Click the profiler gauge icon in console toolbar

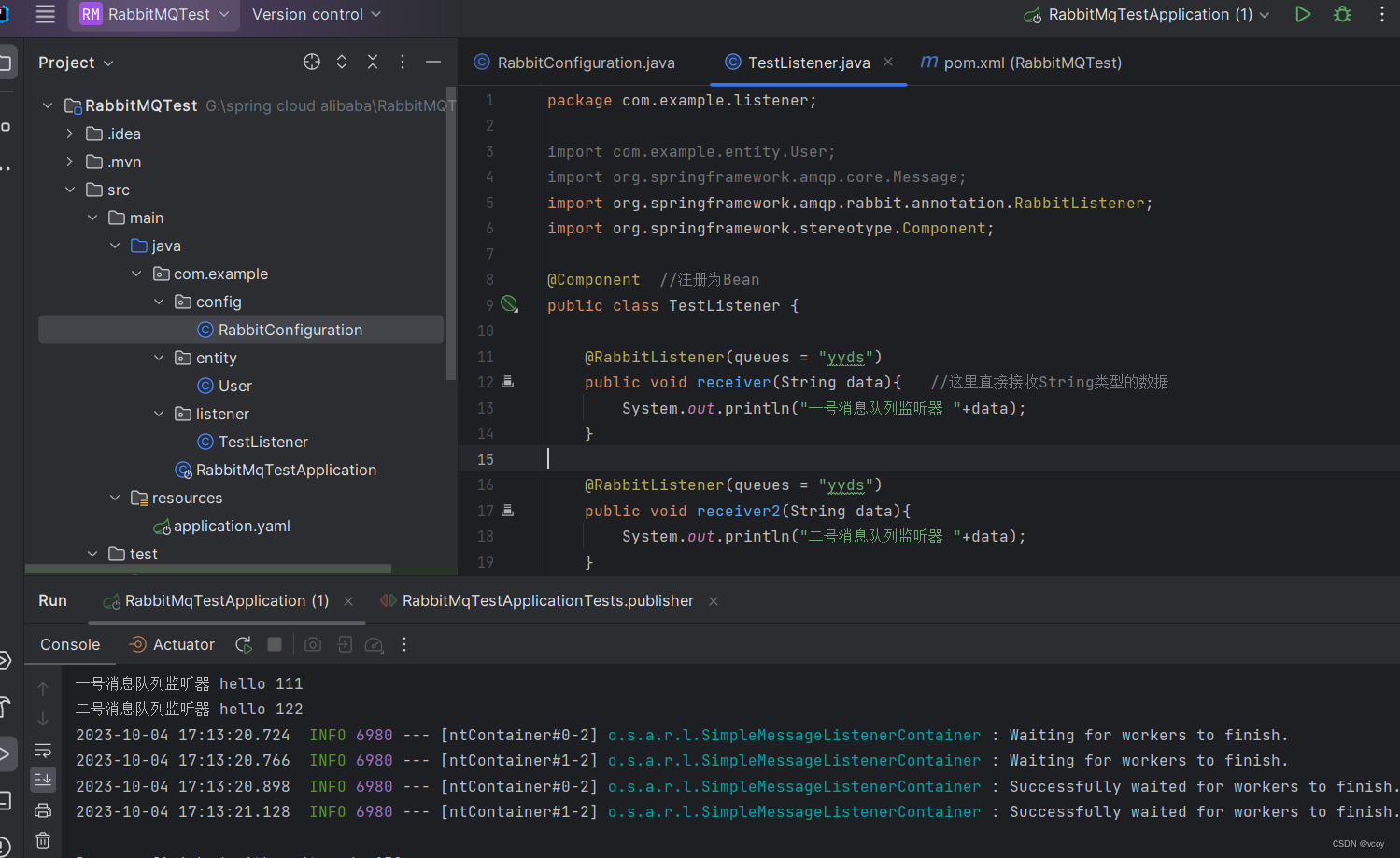(x=375, y=644)
